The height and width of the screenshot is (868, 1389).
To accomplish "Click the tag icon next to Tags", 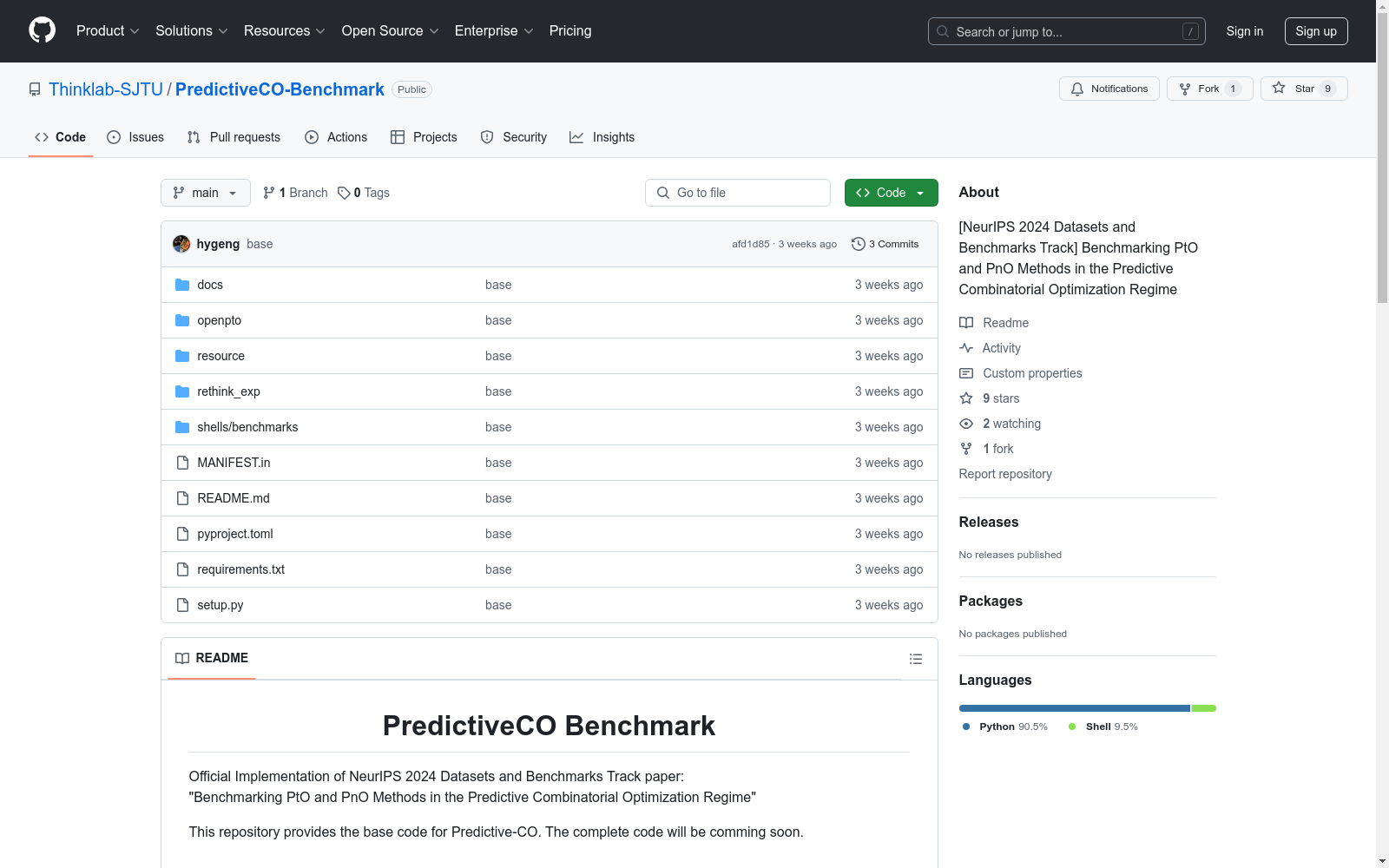I will [344, 193].
